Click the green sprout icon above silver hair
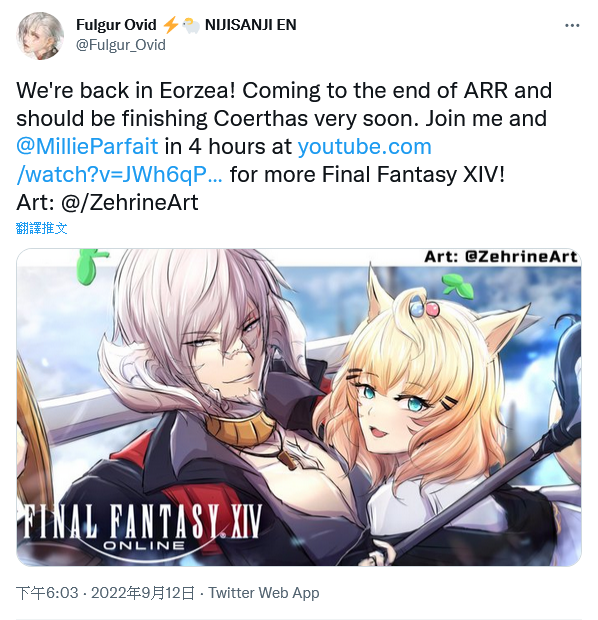The height and width of the screenshot is (620, 598). [90, 266]
